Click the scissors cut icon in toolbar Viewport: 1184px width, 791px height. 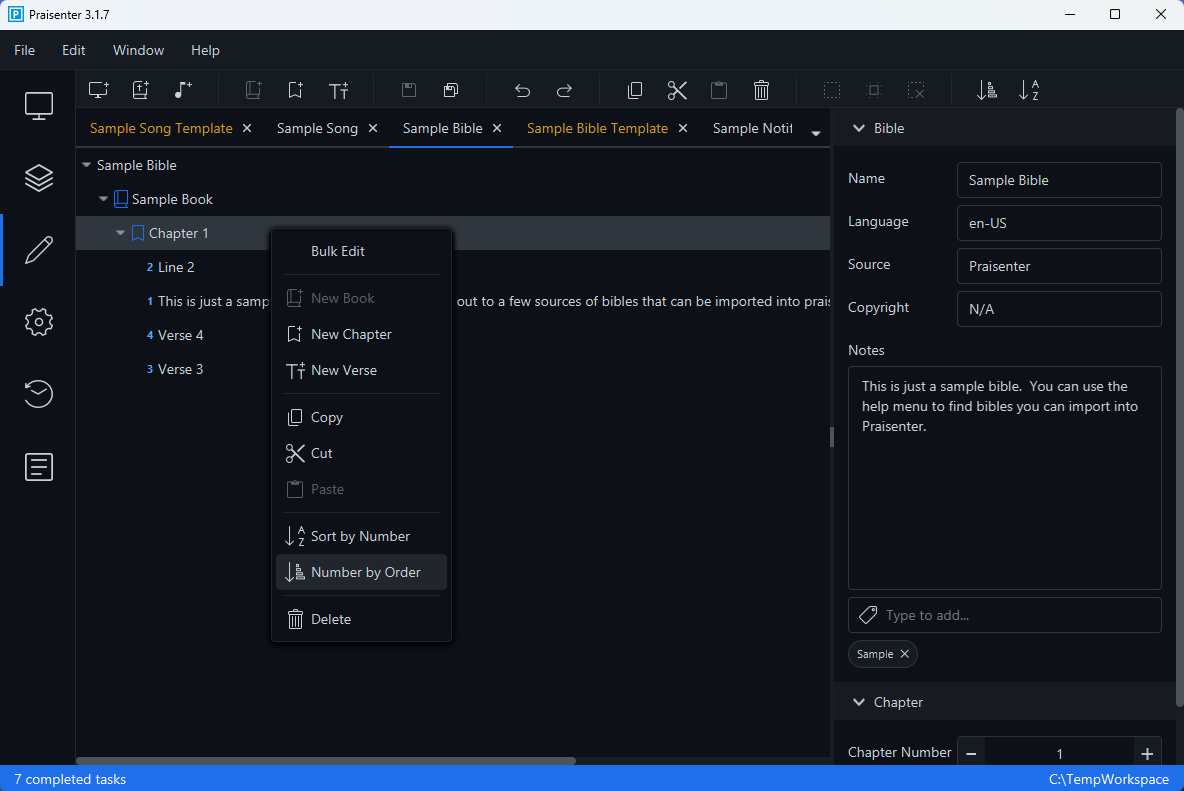pyautogui.click(x=677, y=90)
